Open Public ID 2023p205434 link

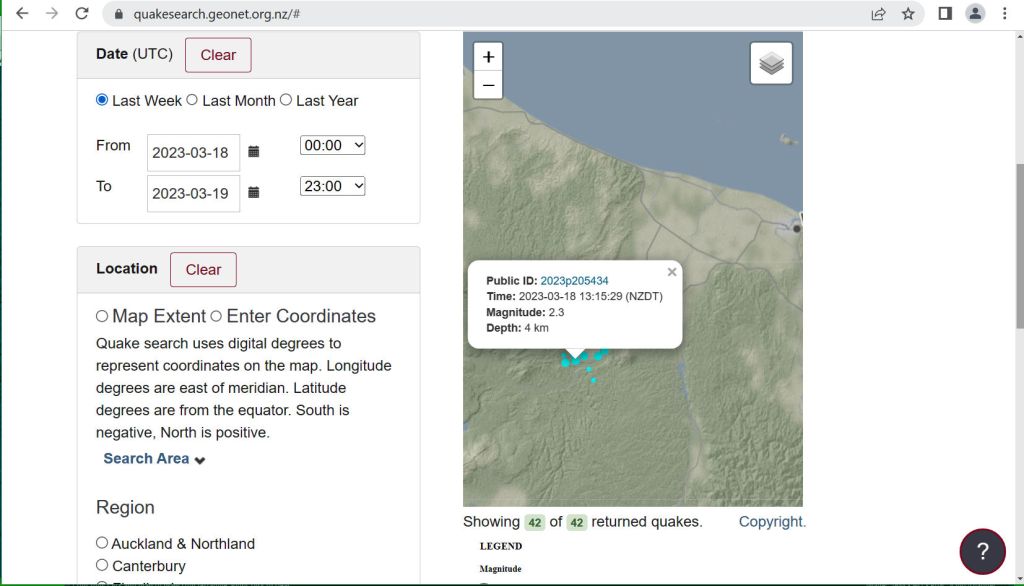tap(574, 281)
